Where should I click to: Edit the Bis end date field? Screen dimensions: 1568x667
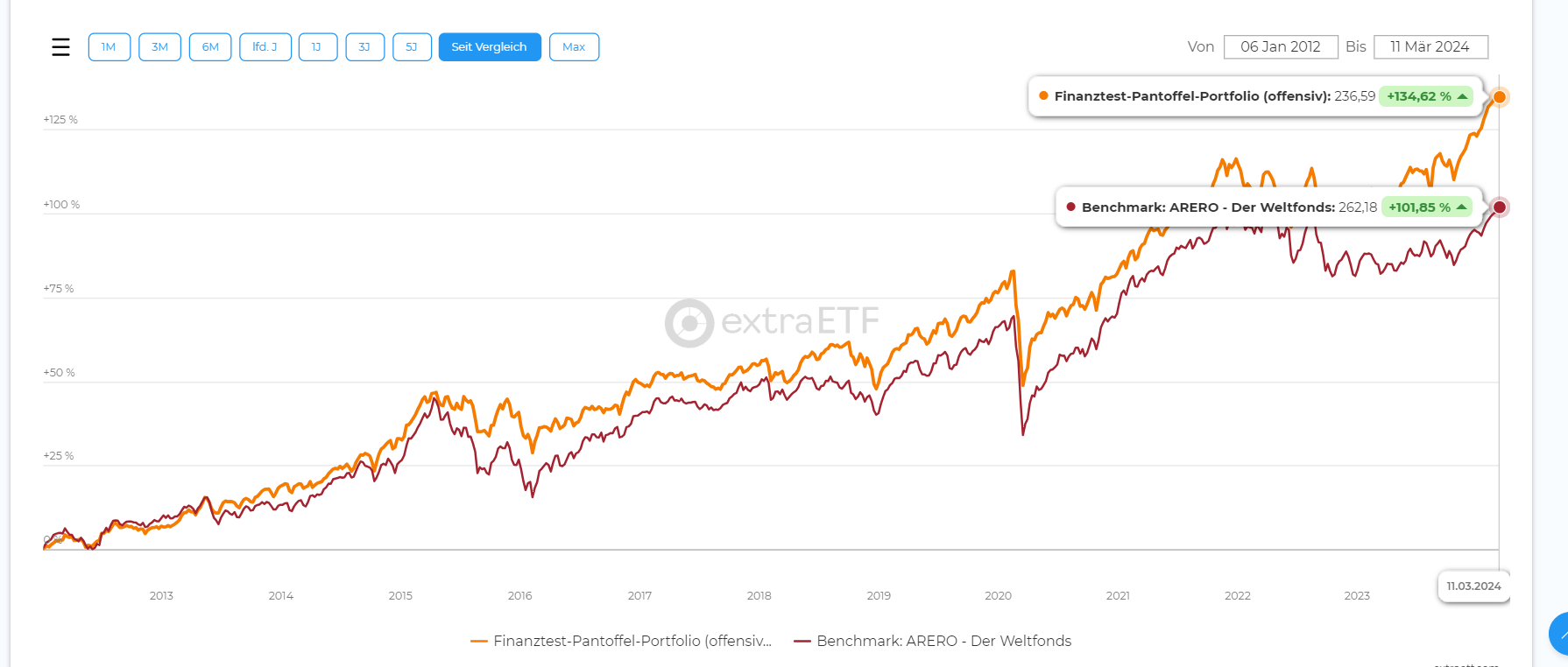click(1430, 47)
